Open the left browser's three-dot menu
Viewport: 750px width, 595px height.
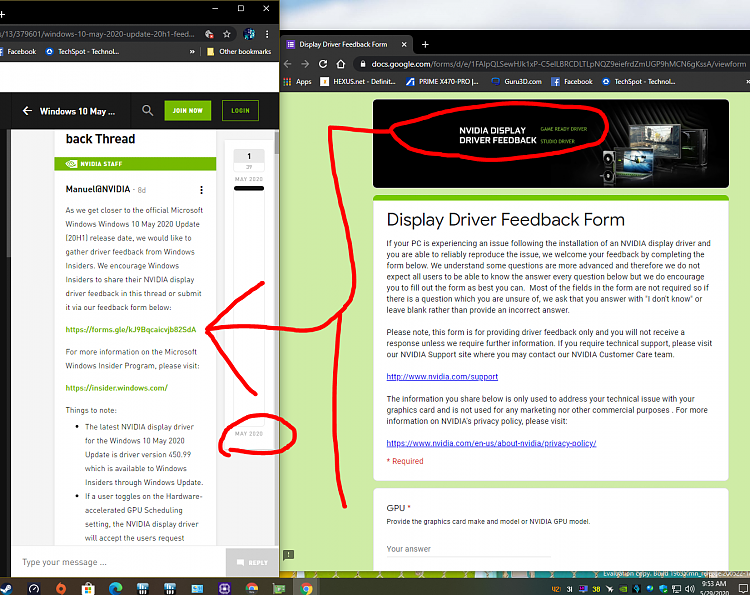coord(267,34)
